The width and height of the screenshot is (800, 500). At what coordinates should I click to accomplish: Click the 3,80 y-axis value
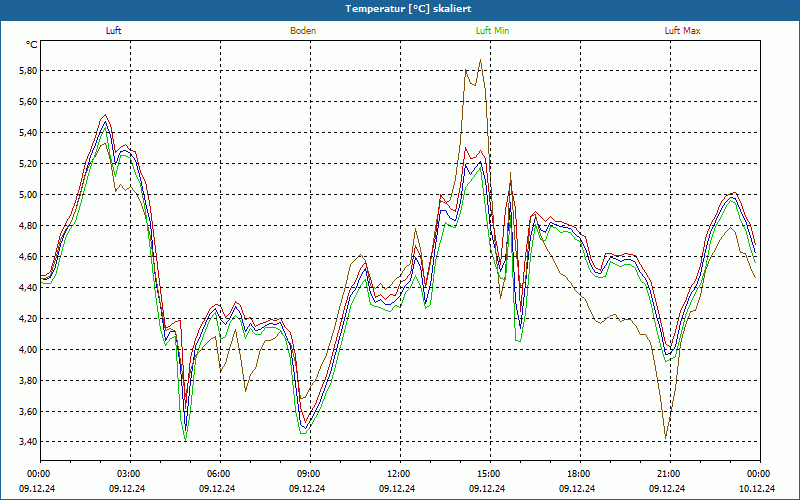click(x=28, y=381)
